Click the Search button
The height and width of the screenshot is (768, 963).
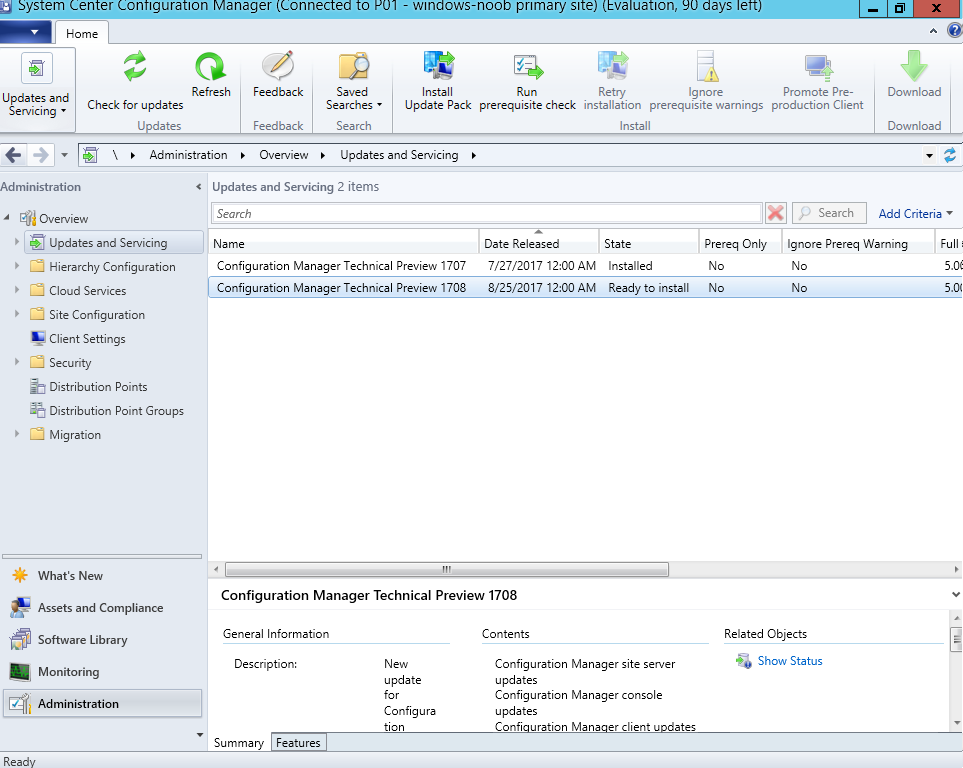coord(829,213)
